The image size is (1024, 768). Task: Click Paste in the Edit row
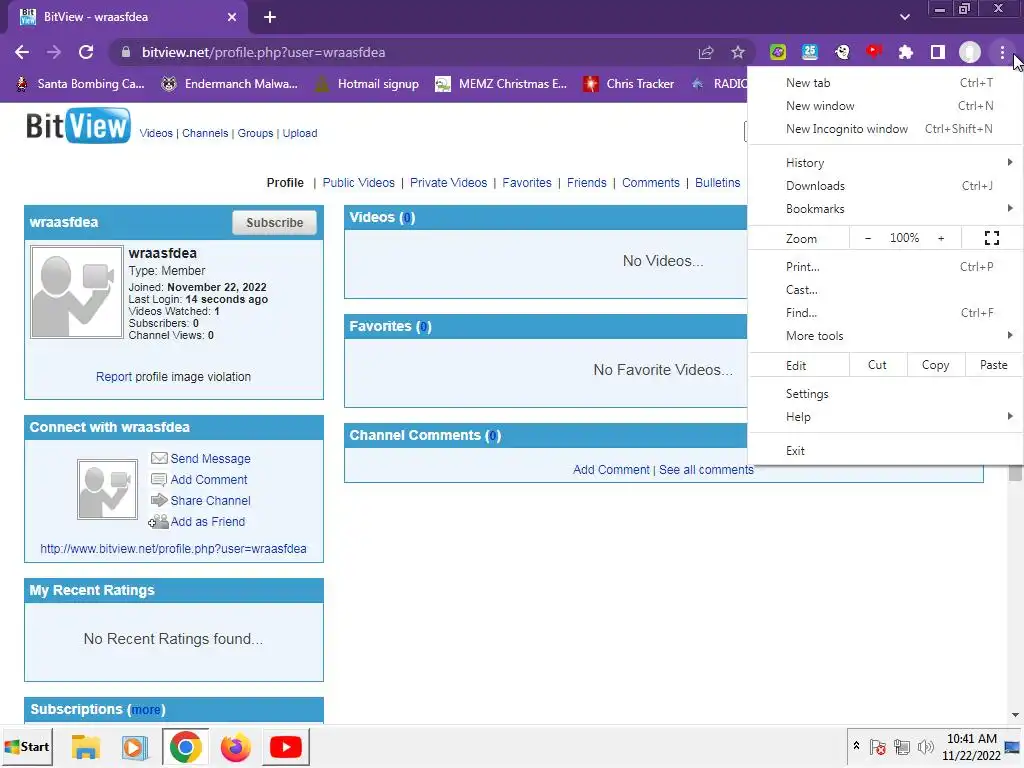[x=993, y=365]
